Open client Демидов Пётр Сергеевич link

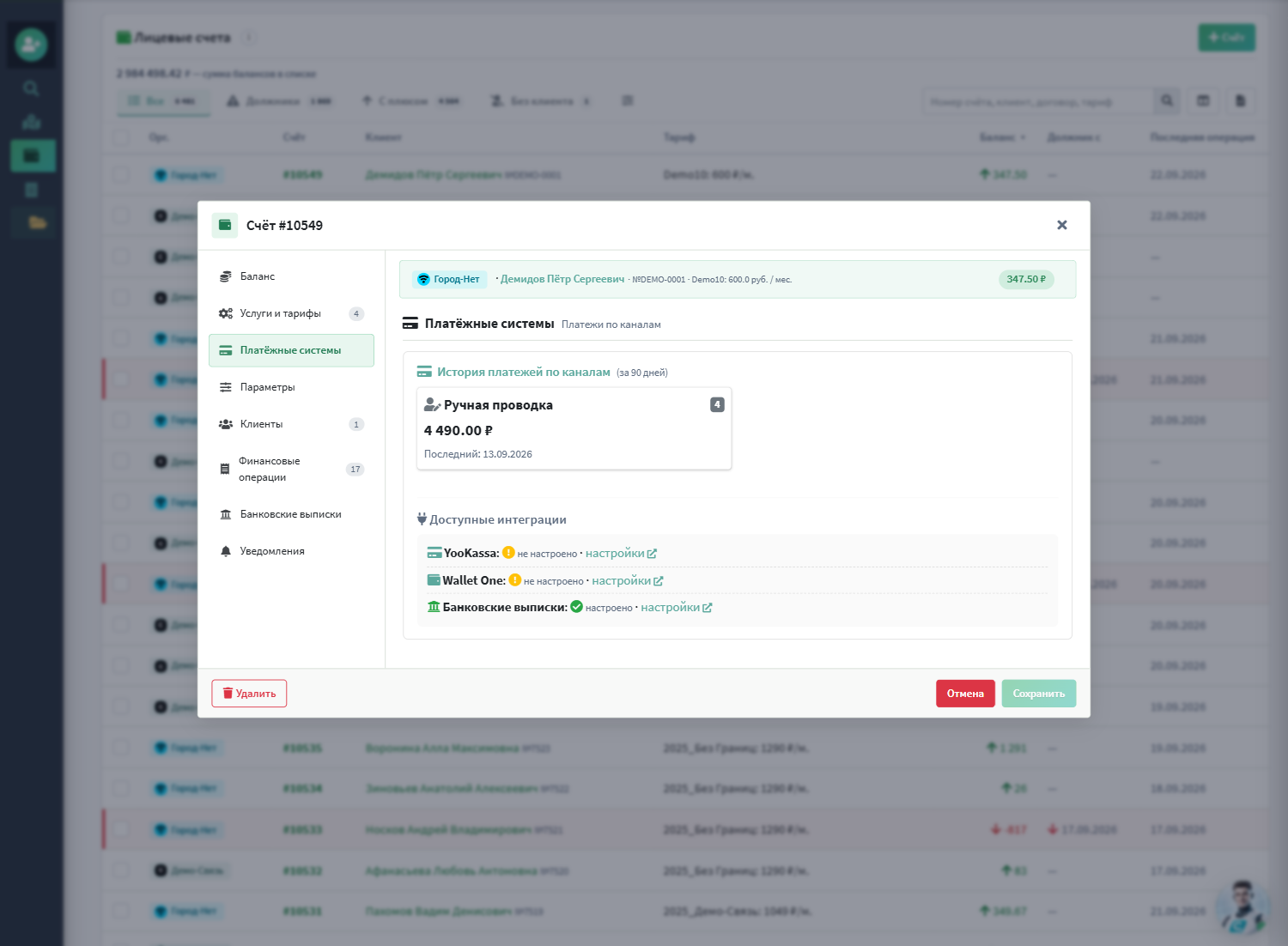click(x=562, y=279)
